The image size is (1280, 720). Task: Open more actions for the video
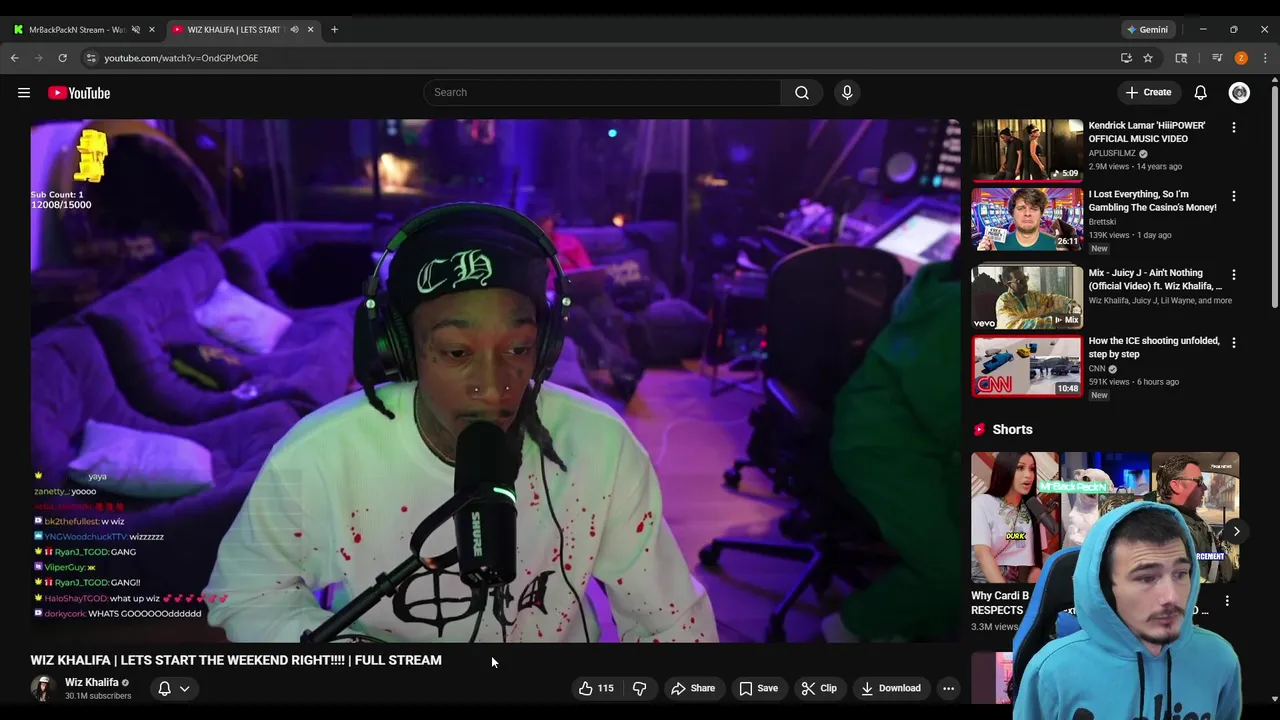click(948, 688)
